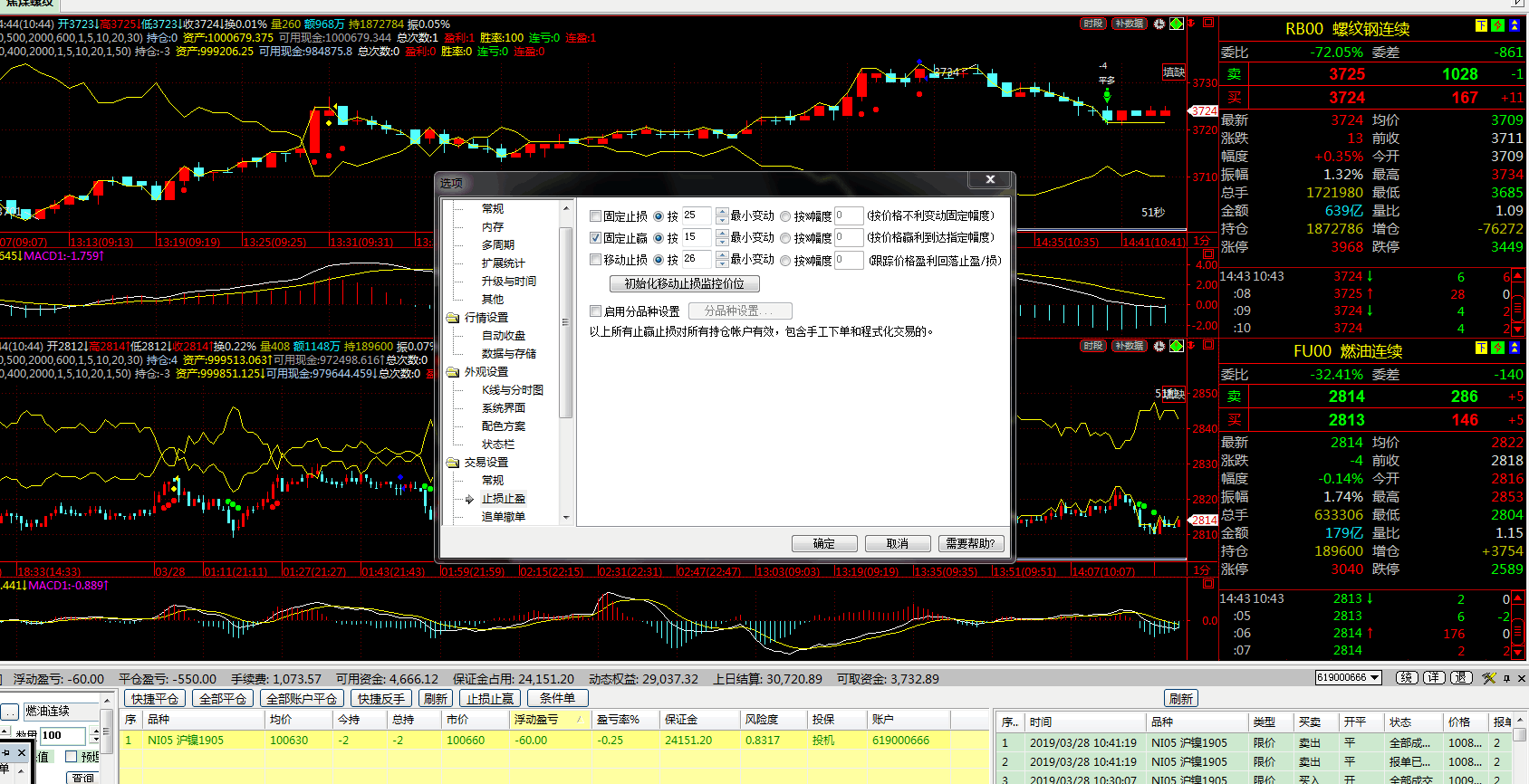Select 止损止盈 in the options tree

click(x=503, y=499)
